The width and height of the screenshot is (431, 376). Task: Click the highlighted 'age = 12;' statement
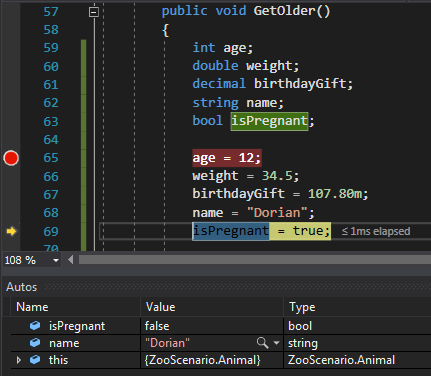(x=227, y=158)
